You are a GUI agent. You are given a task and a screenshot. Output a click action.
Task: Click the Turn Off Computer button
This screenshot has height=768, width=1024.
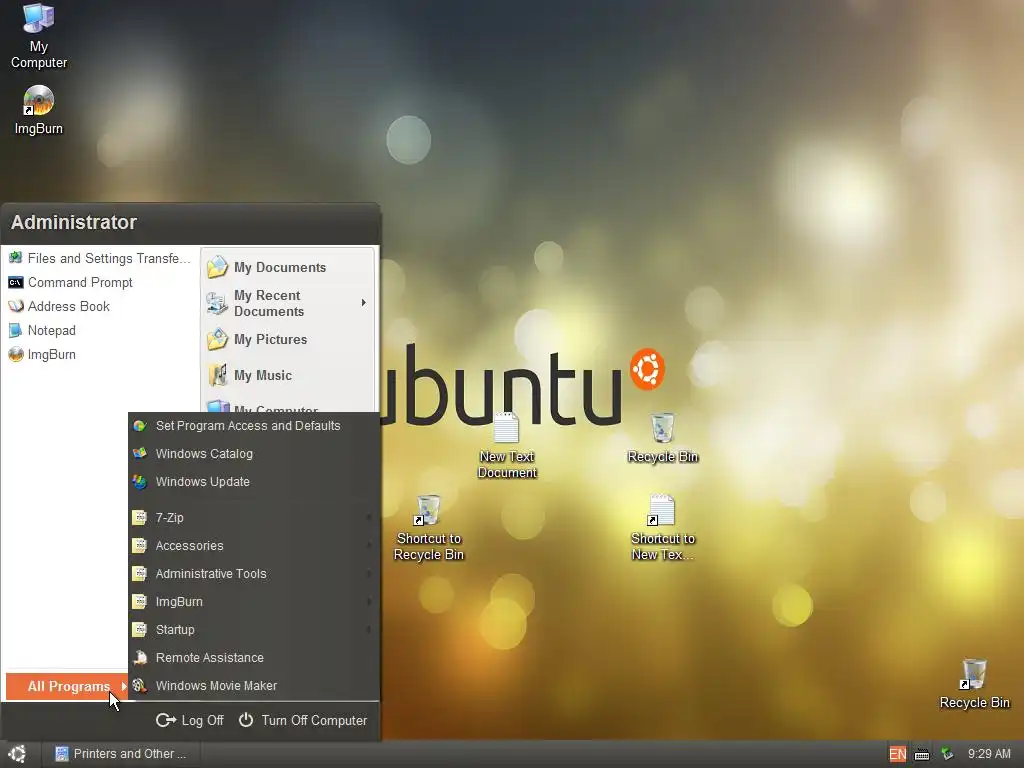point(302,720)
